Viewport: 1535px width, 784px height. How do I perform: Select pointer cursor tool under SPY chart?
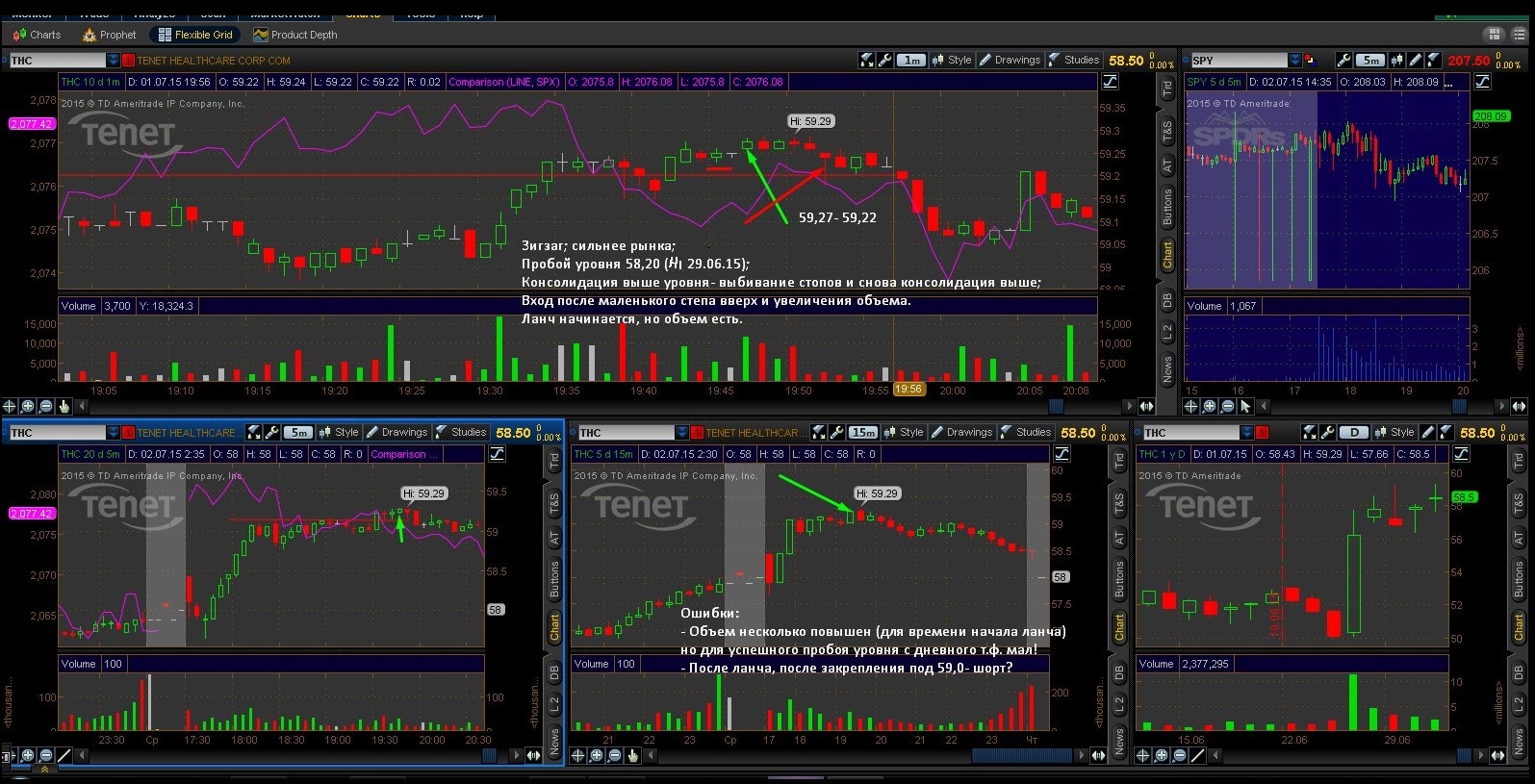[x=1245, y=406]
